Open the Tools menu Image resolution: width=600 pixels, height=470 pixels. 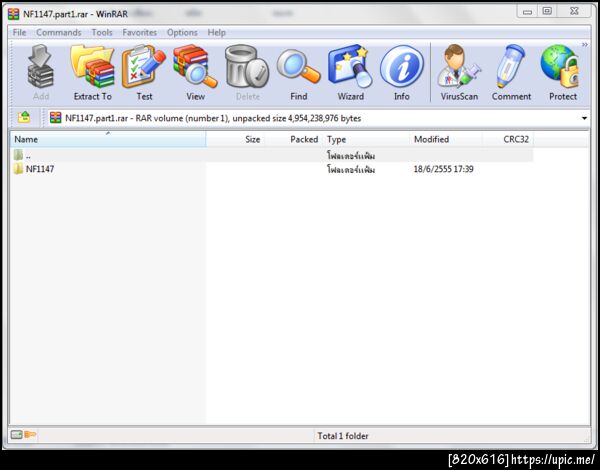(x=102, y=33)
